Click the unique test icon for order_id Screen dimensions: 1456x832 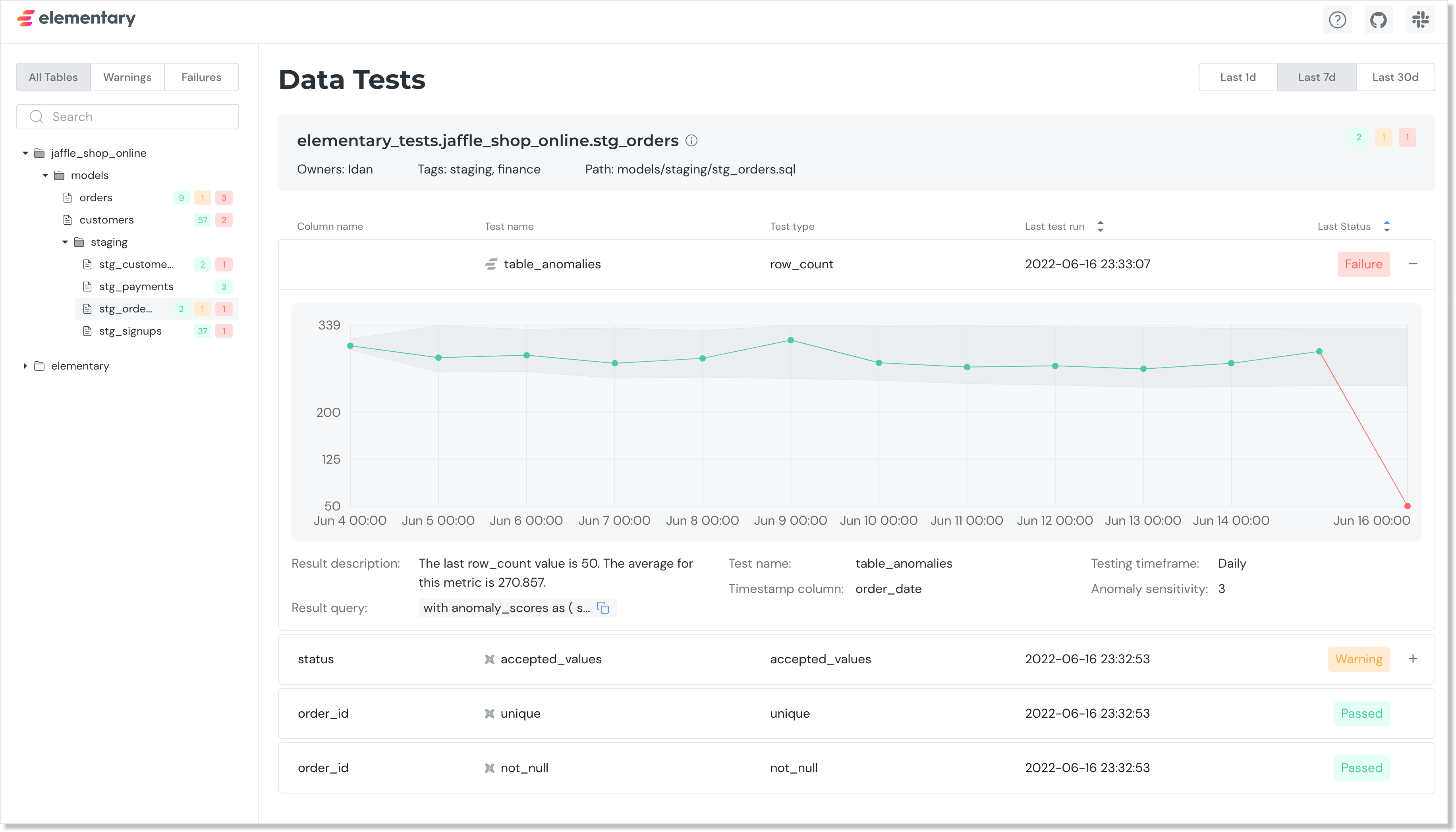click(490, 713)
